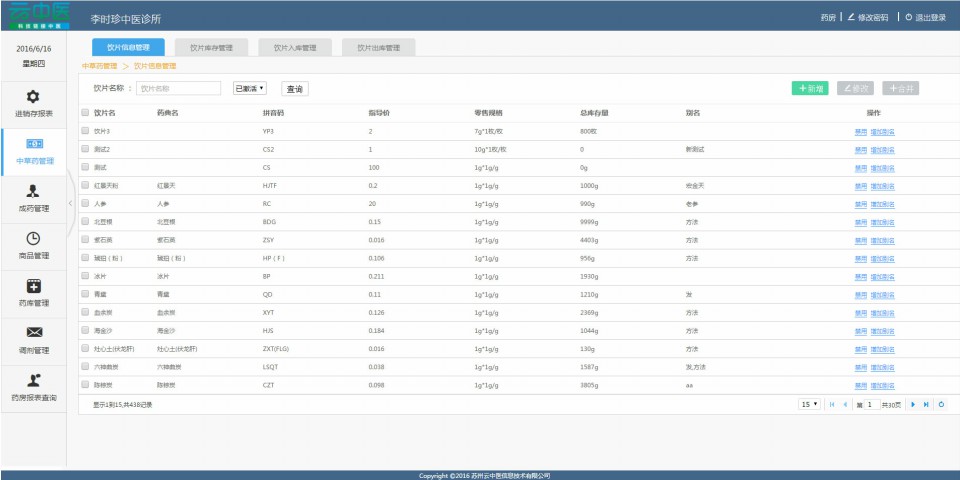The height and width of the screenshot is (480, 960).
Task: Switch to the 饮片入库管理 tab
Action: (x=295, y=47)
